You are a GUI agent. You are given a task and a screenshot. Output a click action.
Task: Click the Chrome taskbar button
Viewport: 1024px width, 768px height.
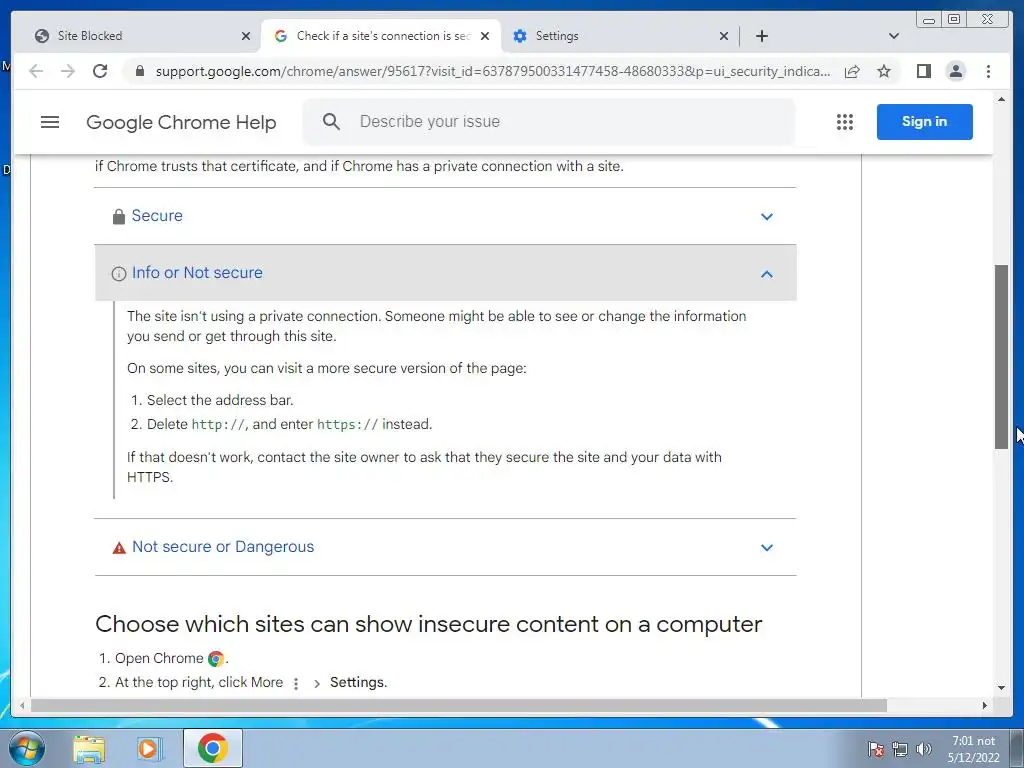pyautogui.click(x=213, y=748)
